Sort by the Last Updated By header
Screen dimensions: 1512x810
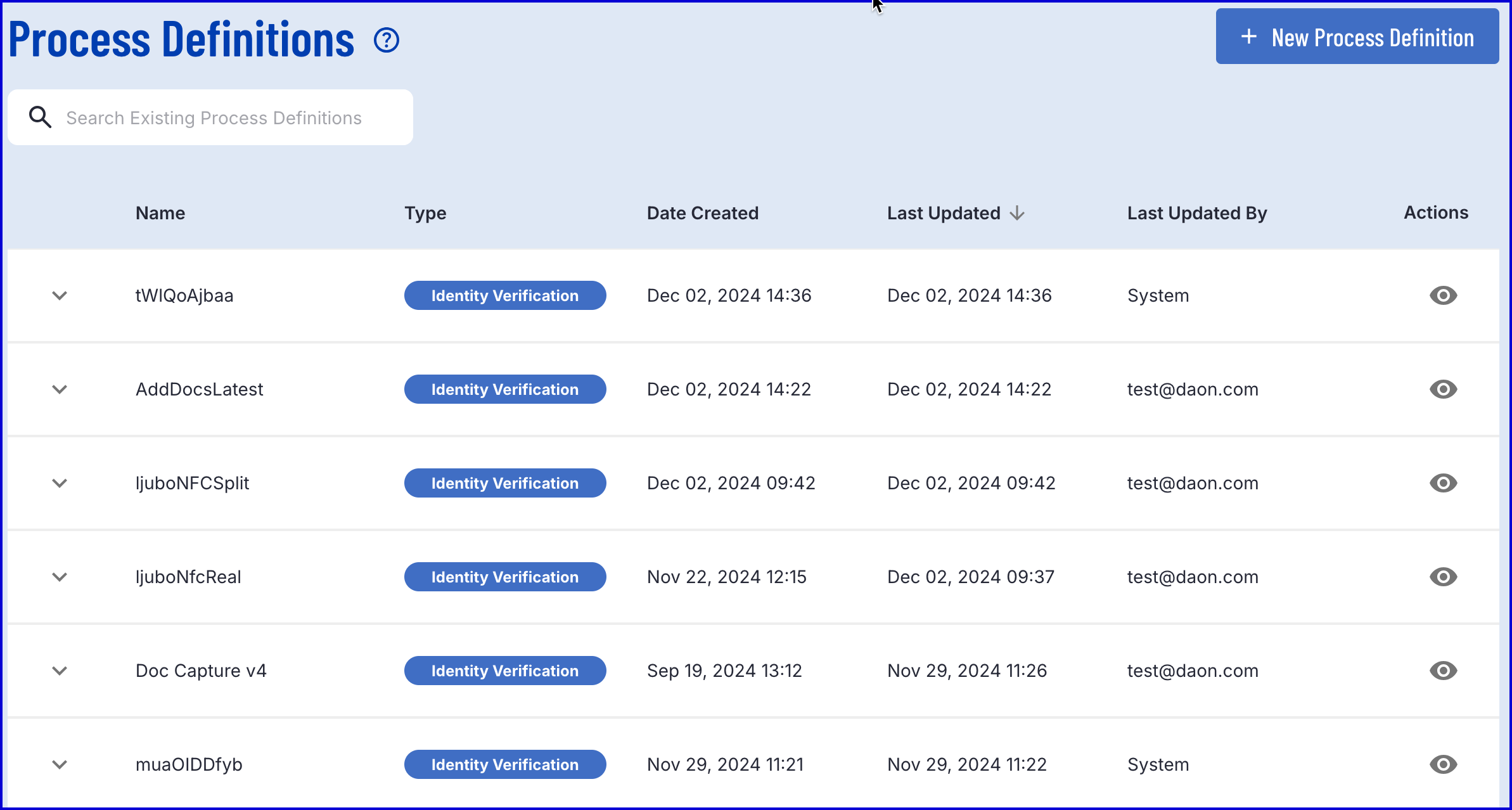click(x=1196, y=213)
